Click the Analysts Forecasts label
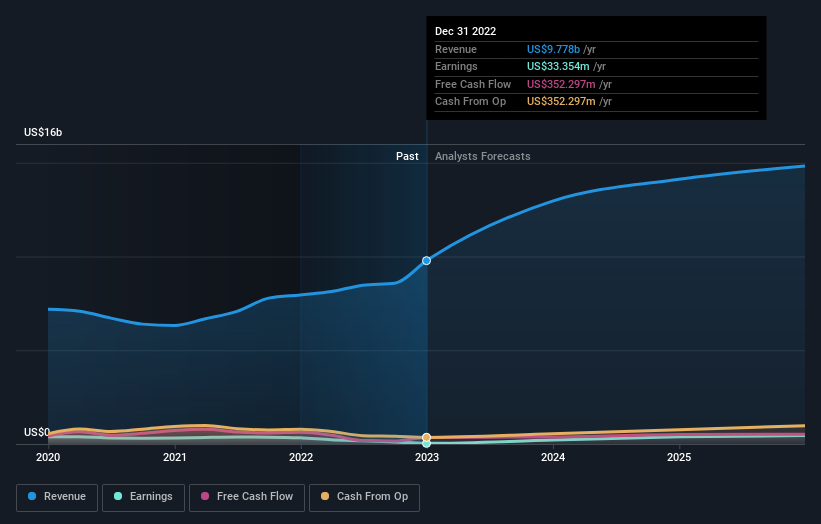This screenshot has width=821, height=524. pyautogui.click(x=483, y=156)
